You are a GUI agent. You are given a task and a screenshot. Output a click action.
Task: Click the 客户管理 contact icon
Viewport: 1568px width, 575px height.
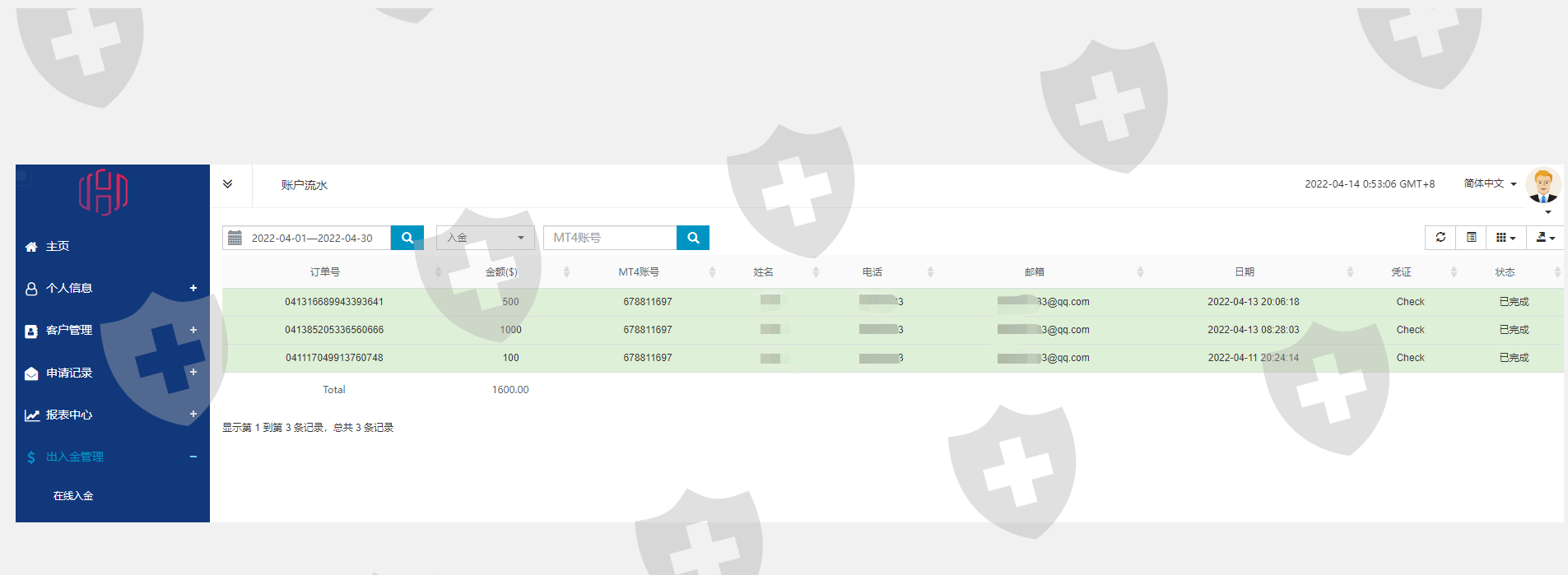tap(31, 331)
